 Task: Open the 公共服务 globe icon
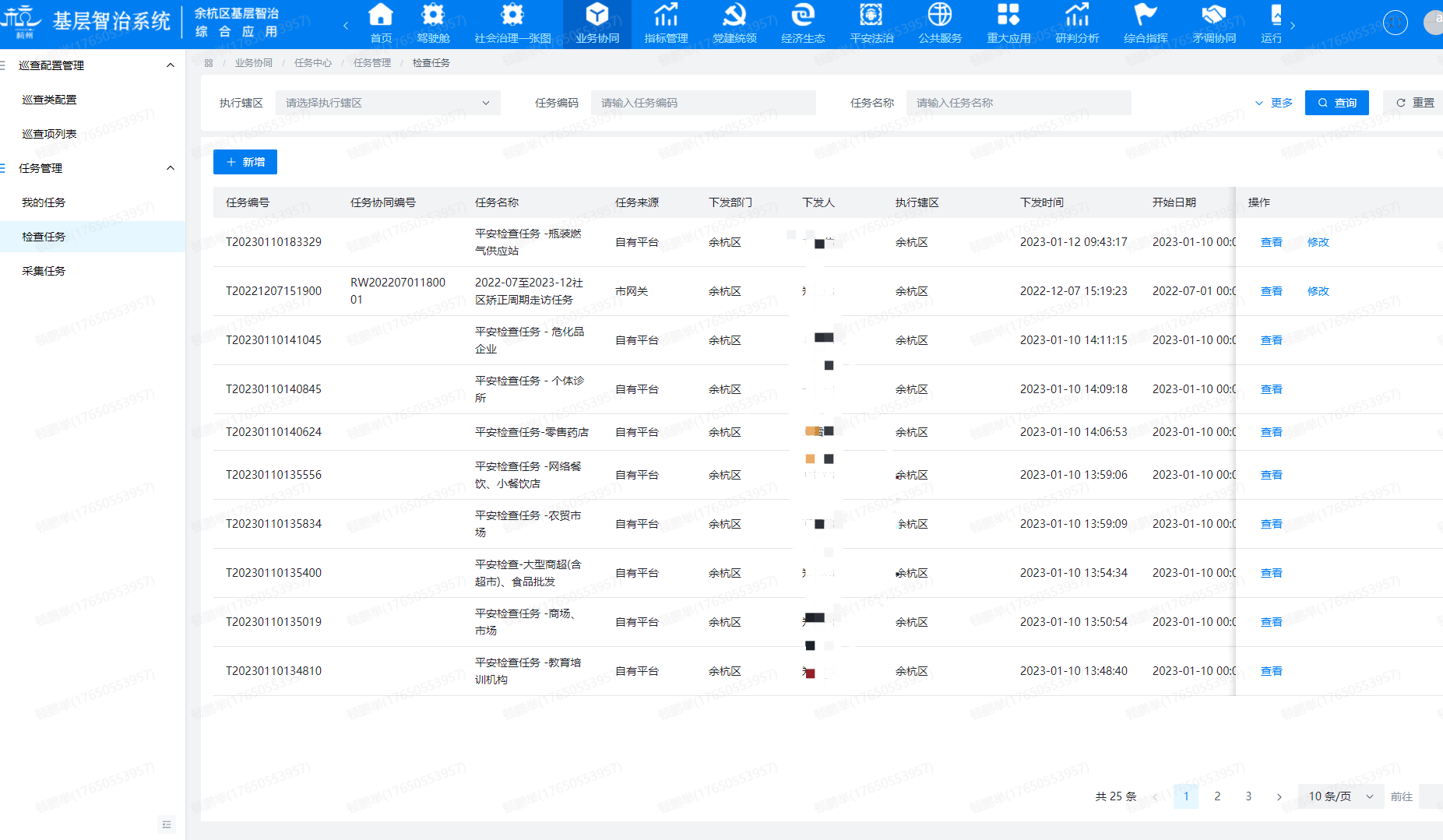pyautogui.click(x=940, y=15)
